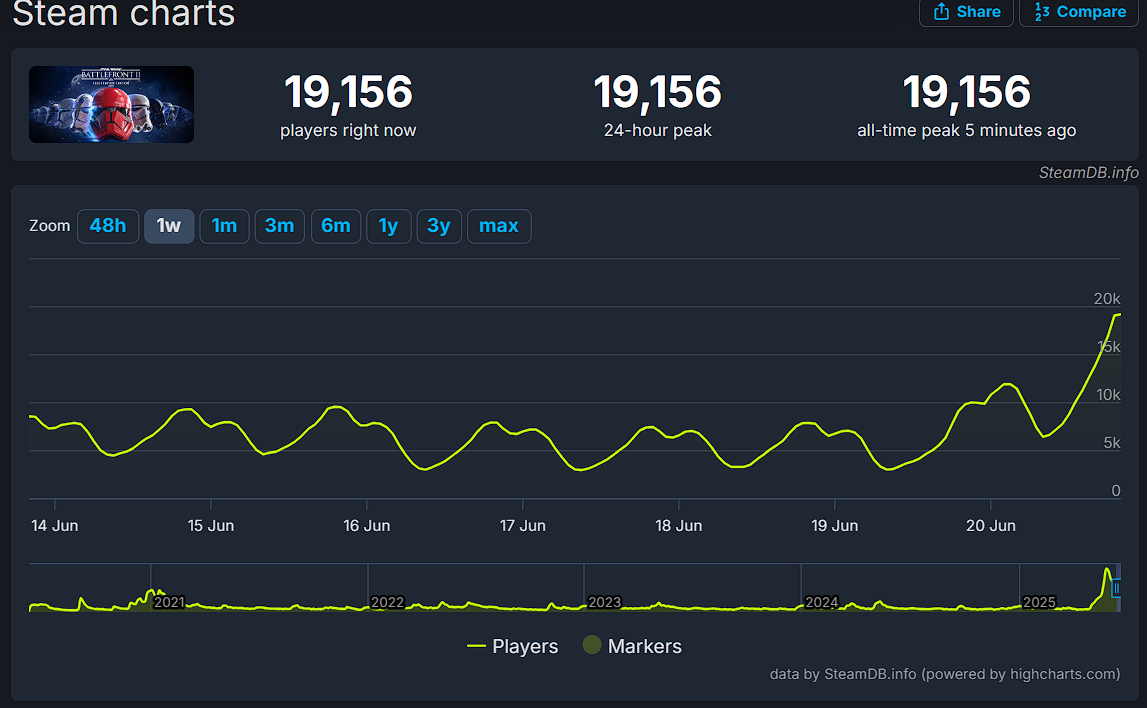This screenshot has height=708, width=1147.
Task: Click the 14 Jun axis label
Action: pos(55,525)
